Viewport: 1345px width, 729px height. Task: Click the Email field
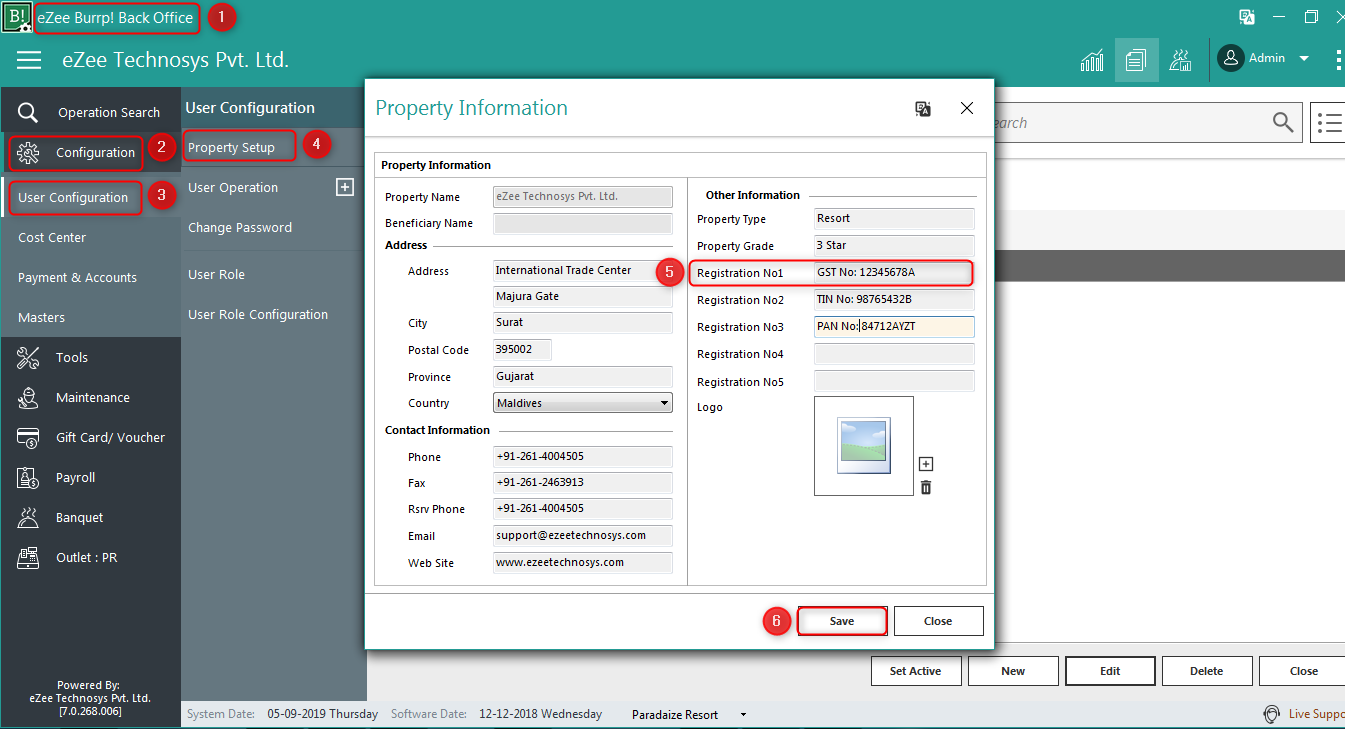582,536
